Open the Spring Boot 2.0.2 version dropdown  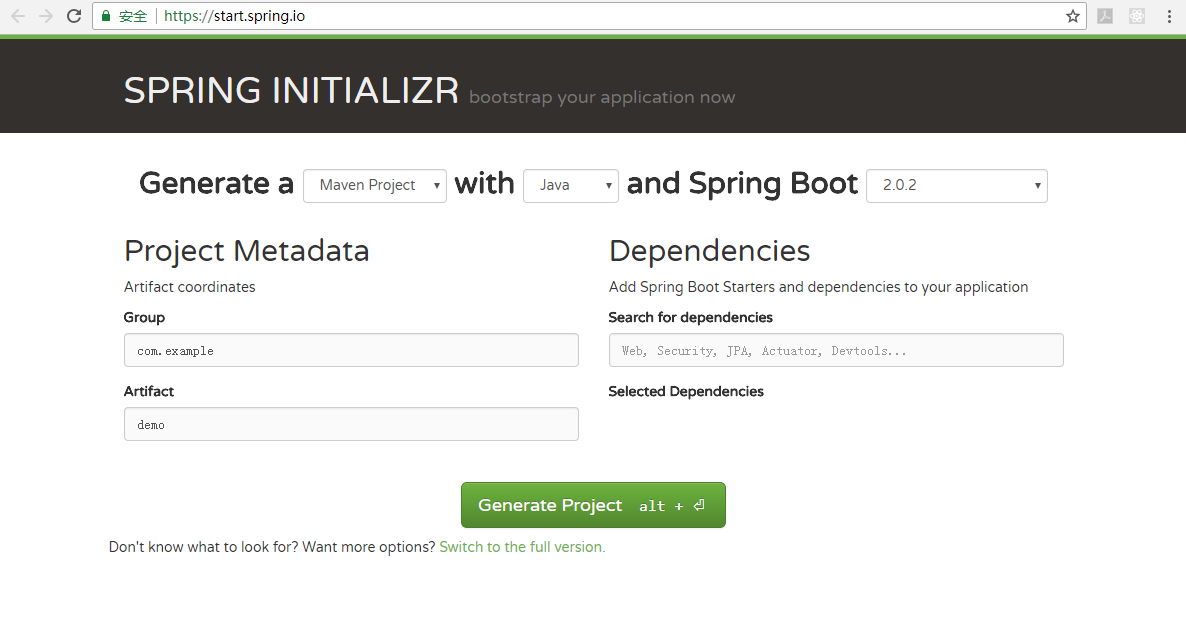point(955,186)
